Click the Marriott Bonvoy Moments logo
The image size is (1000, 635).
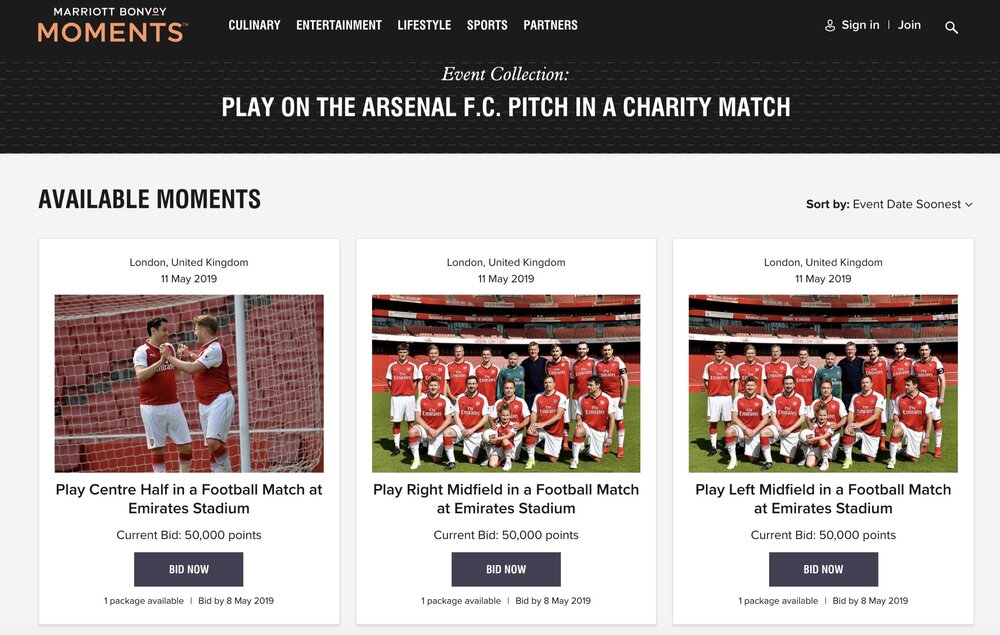111,25
